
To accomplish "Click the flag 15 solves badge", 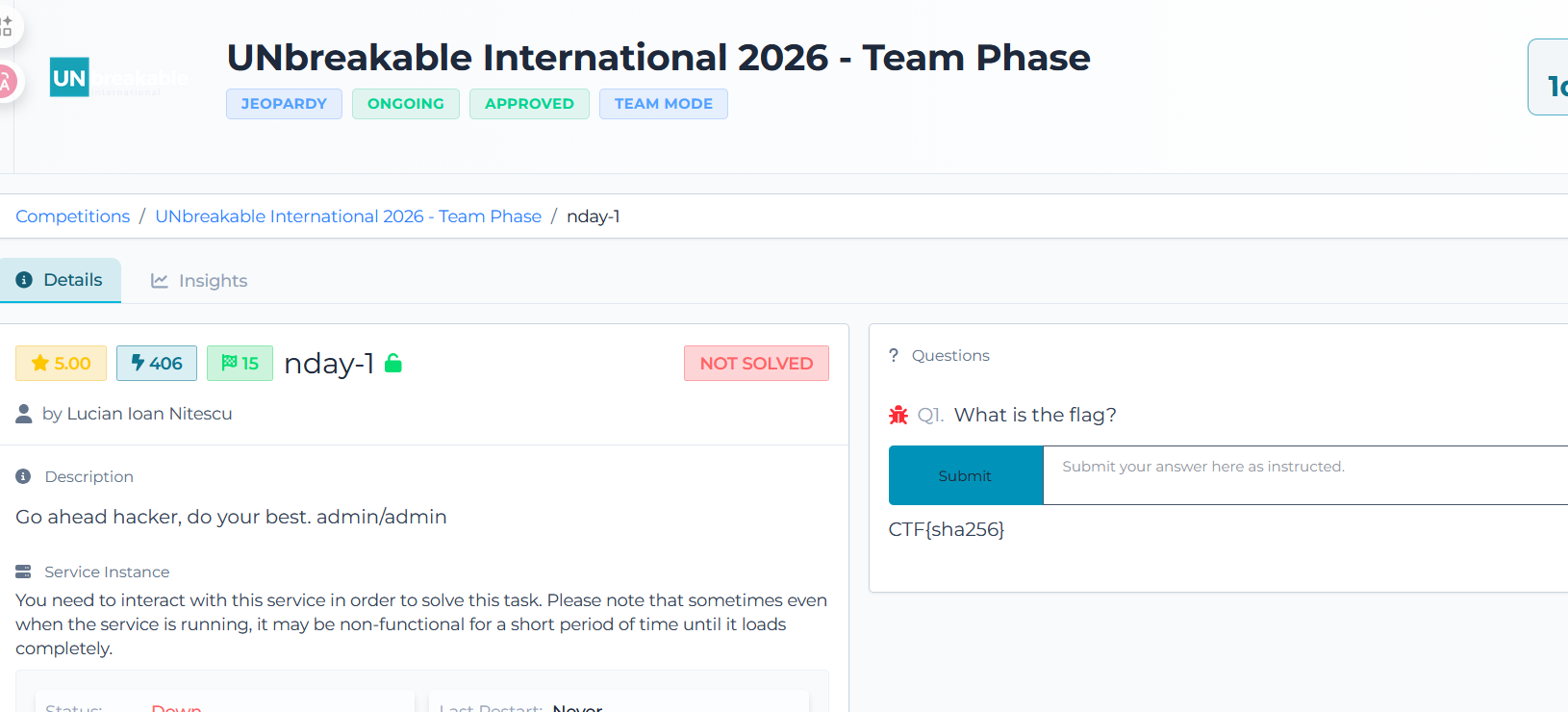I will pos(240,364).
